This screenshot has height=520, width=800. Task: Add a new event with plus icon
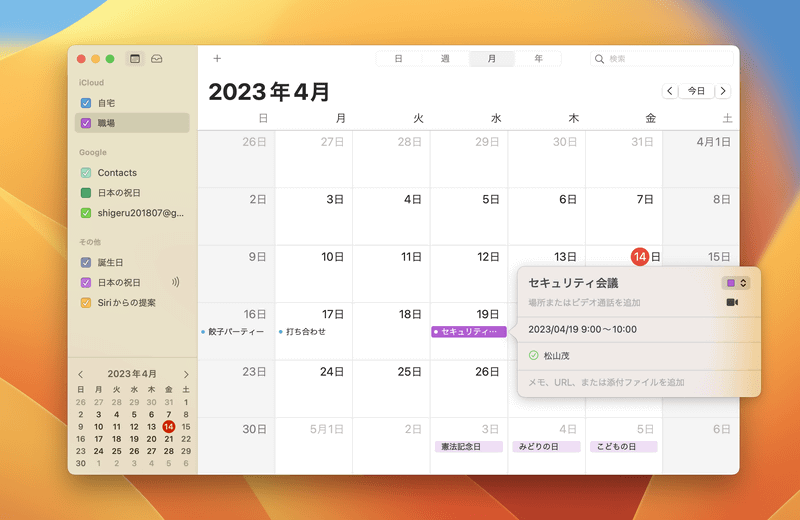pos(217,59)
